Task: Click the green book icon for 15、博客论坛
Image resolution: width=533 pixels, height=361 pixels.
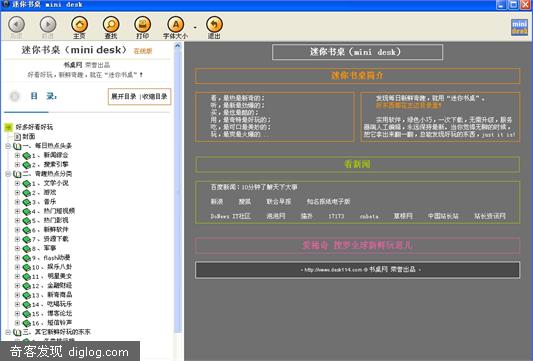Action: pyautogui.click(x=27, y=314)
